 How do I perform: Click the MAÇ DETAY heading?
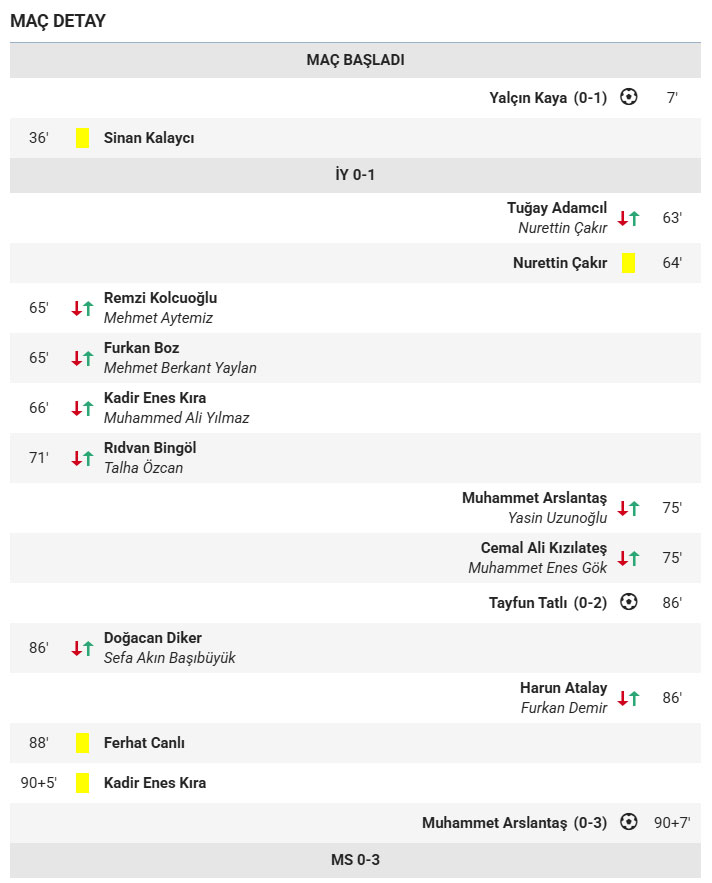58,21
